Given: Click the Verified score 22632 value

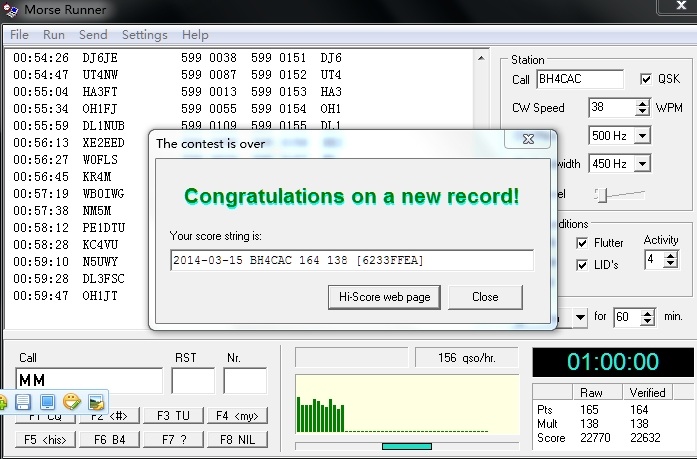Looking at the screenshot, I should 645,438.
